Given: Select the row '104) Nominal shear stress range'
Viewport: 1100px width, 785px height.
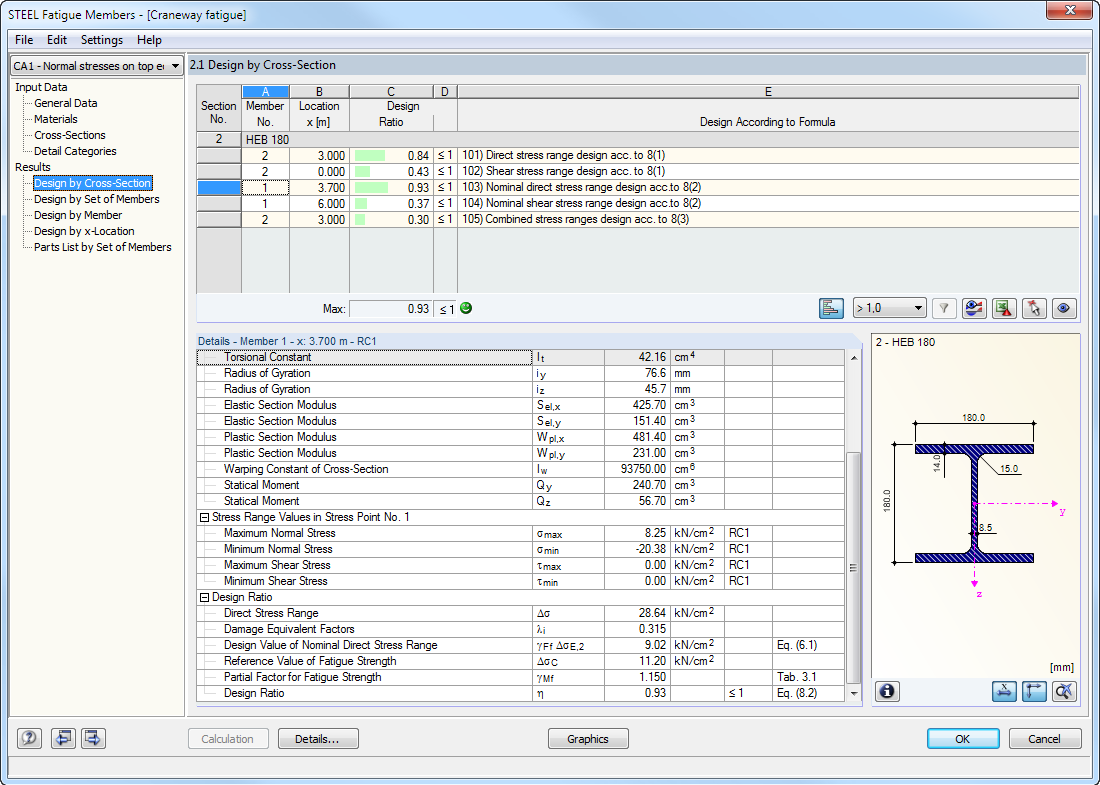Looking at the screenshot, I should coord(638,203).
